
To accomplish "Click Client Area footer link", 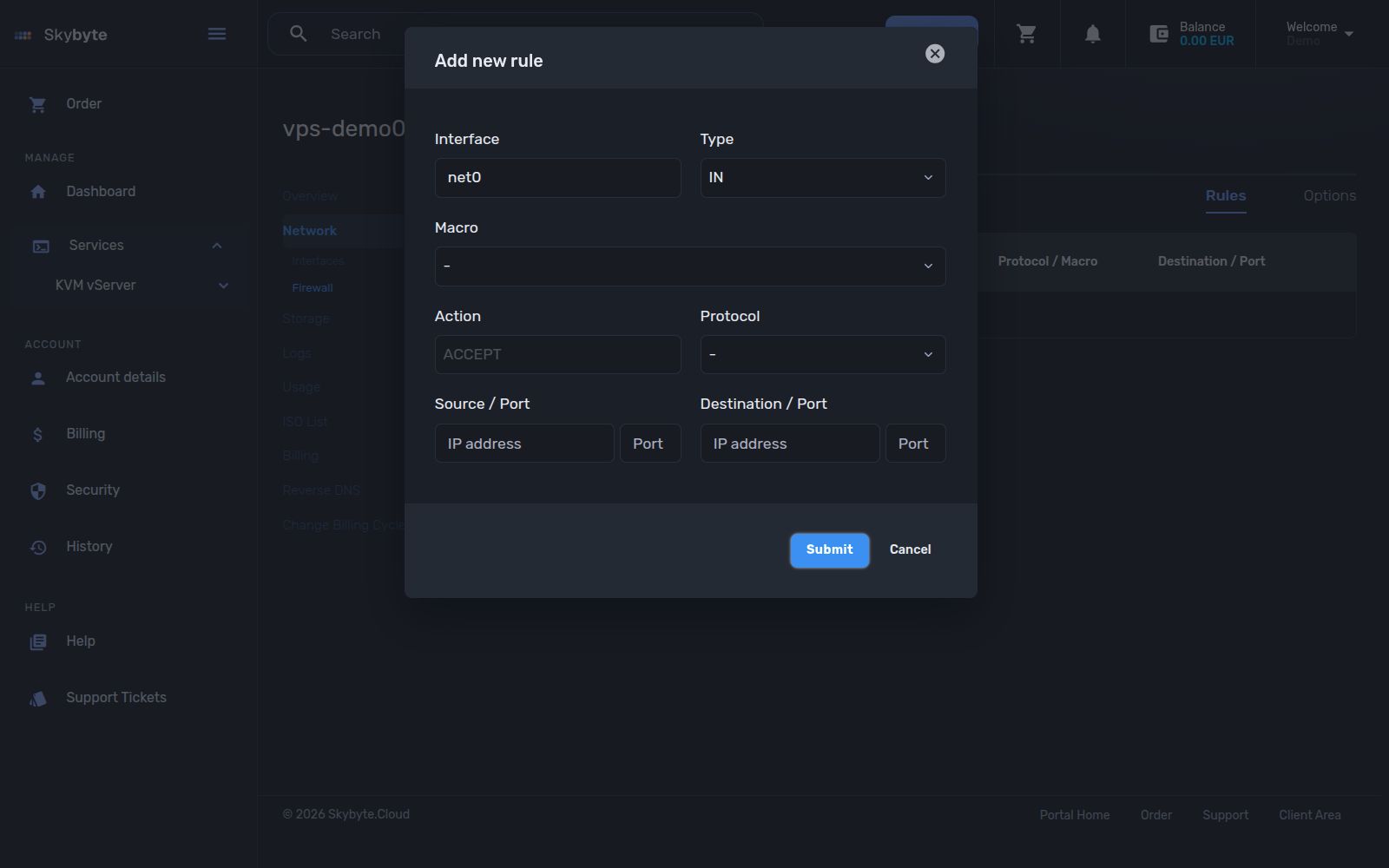I will coord(1310,815).
